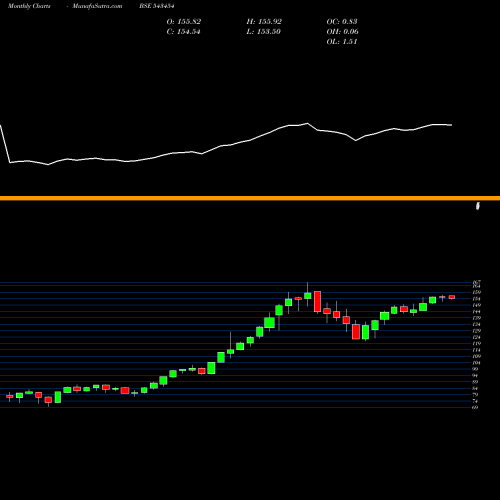Click the high value 'H: 155.92'
Image resolution: width=500 pixels, height=500 pixels.
point(264,22)
